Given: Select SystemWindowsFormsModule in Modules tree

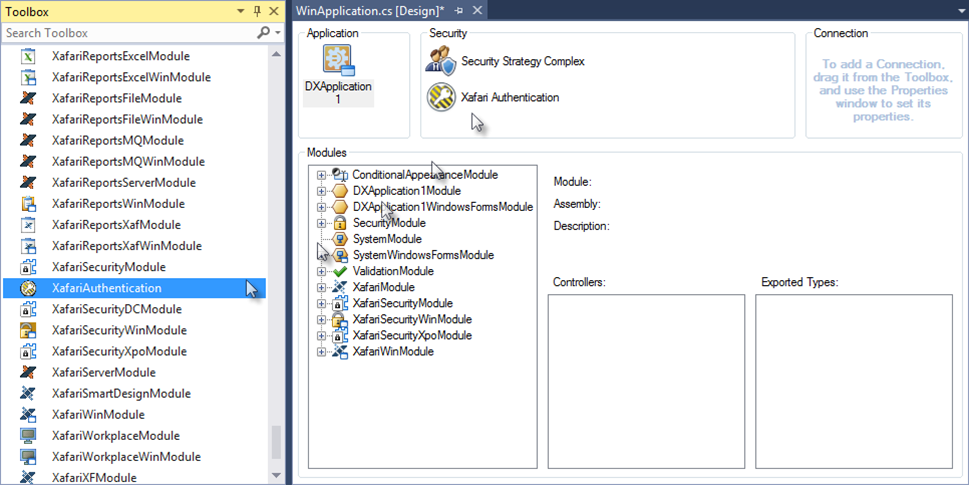Looking at the screenshot, I should (x=423, y=255).
